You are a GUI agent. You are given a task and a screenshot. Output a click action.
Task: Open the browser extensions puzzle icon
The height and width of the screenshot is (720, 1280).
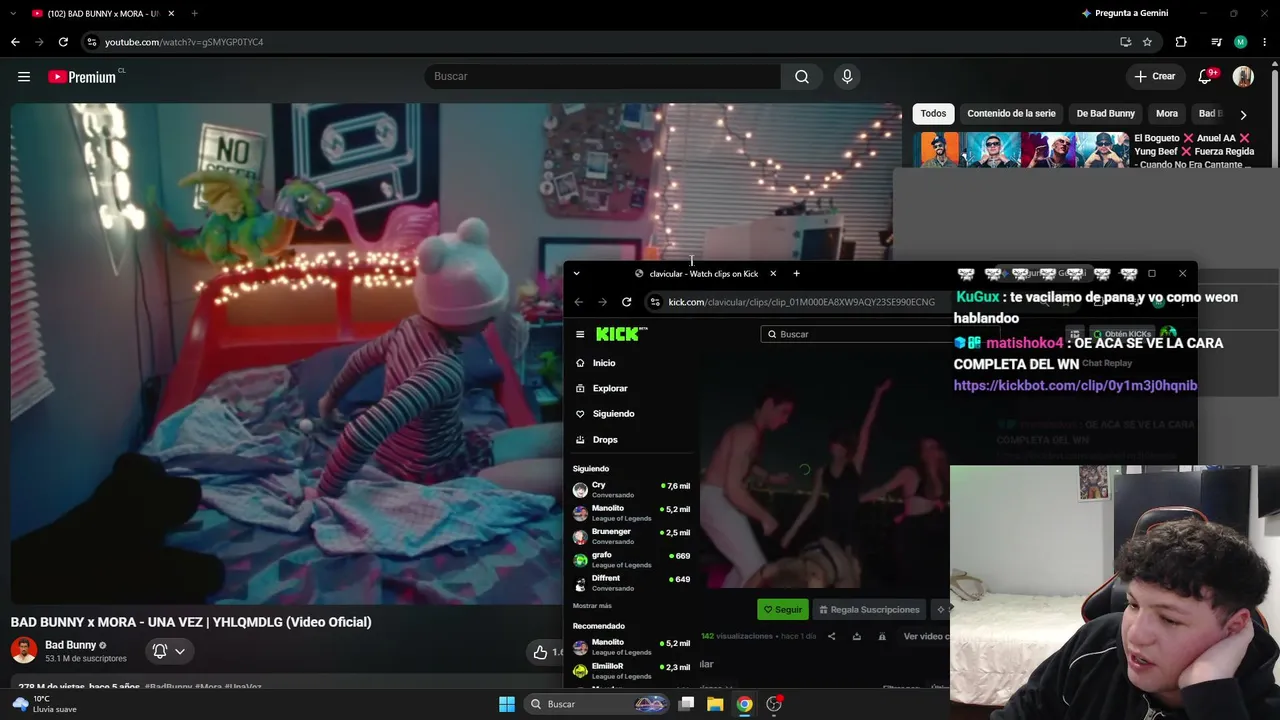pyautogui.click(x=1181, y=42)
